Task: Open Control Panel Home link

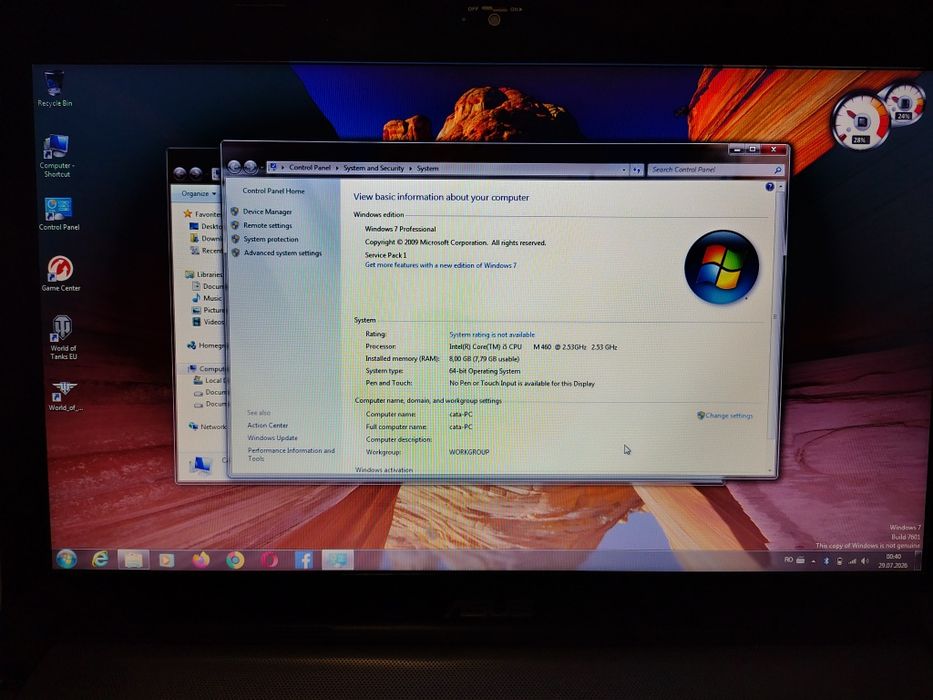Action: pos(273,191)
